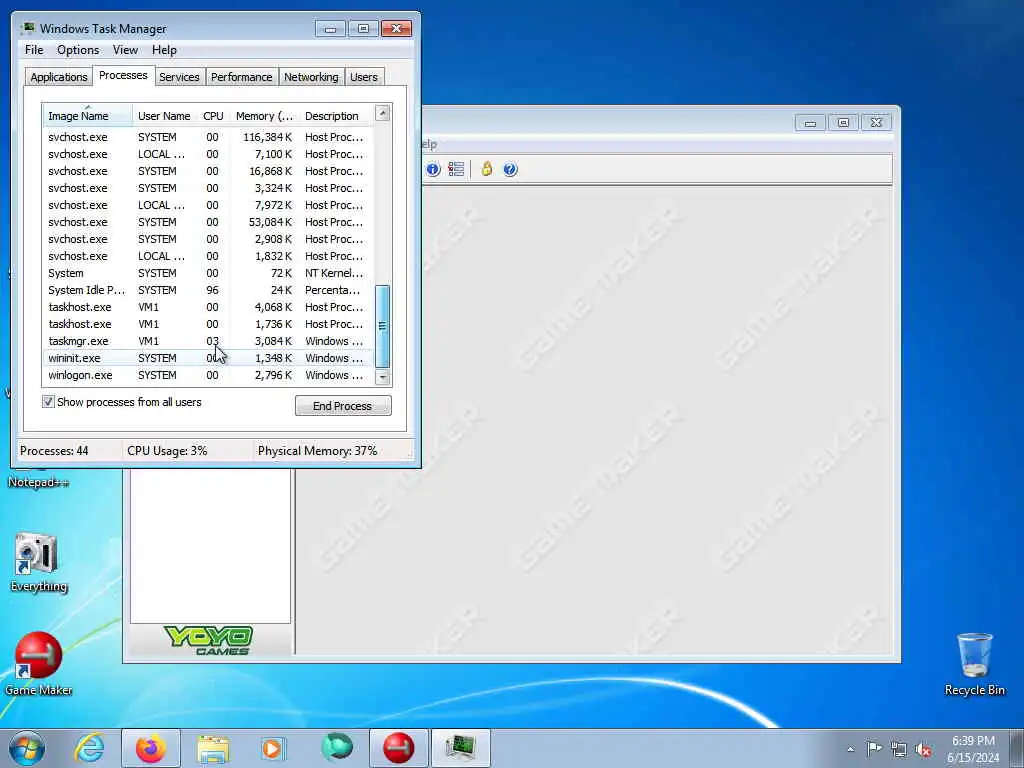This screenshot has width=1024, height=768.
Task: Select svchost.exe row using 116,384 K
Action: pyautogui.click(x=208, y=137)
